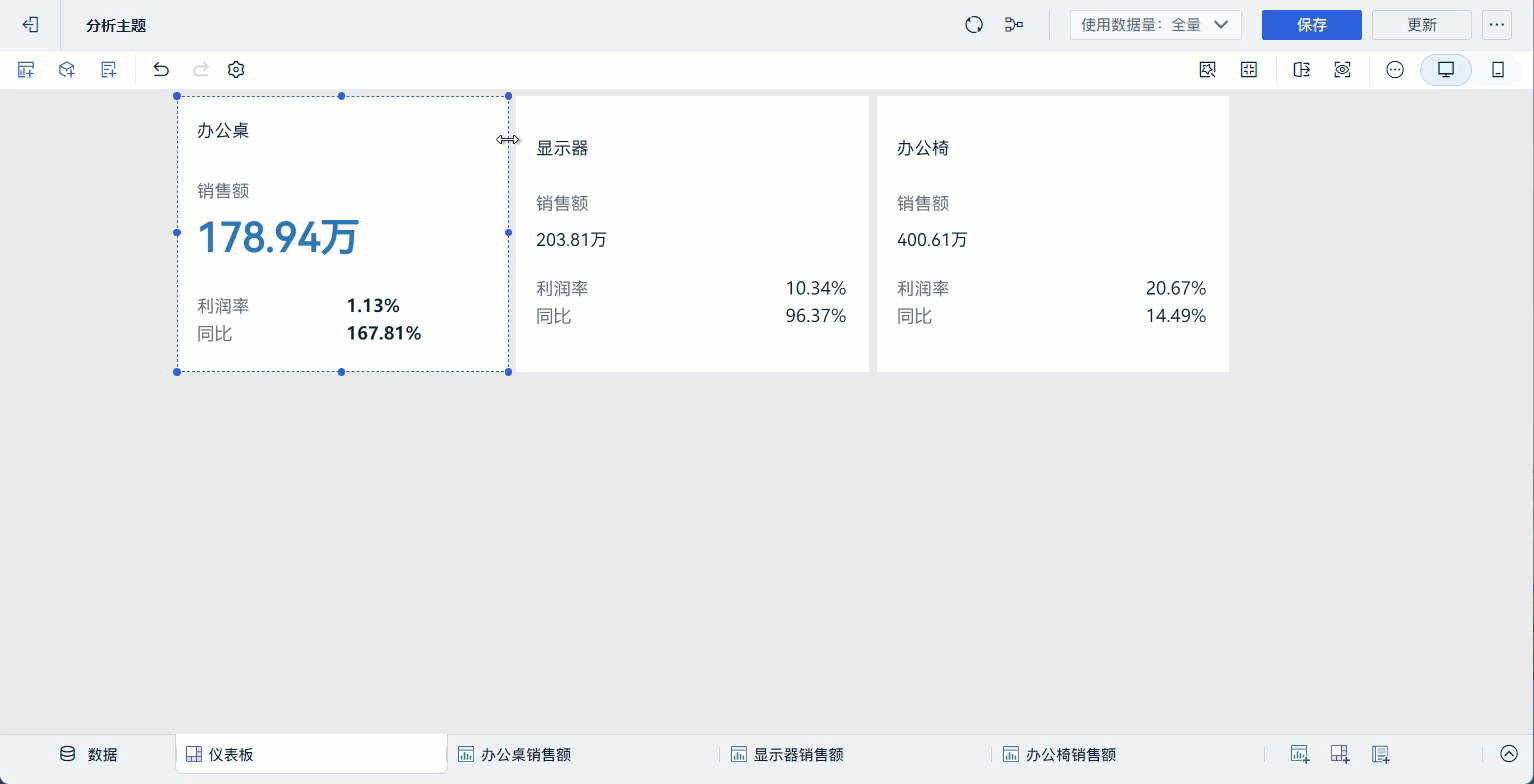1534x784 pixels.
Task: Click the 1.13% profit rate value
Action: (373, 306)
